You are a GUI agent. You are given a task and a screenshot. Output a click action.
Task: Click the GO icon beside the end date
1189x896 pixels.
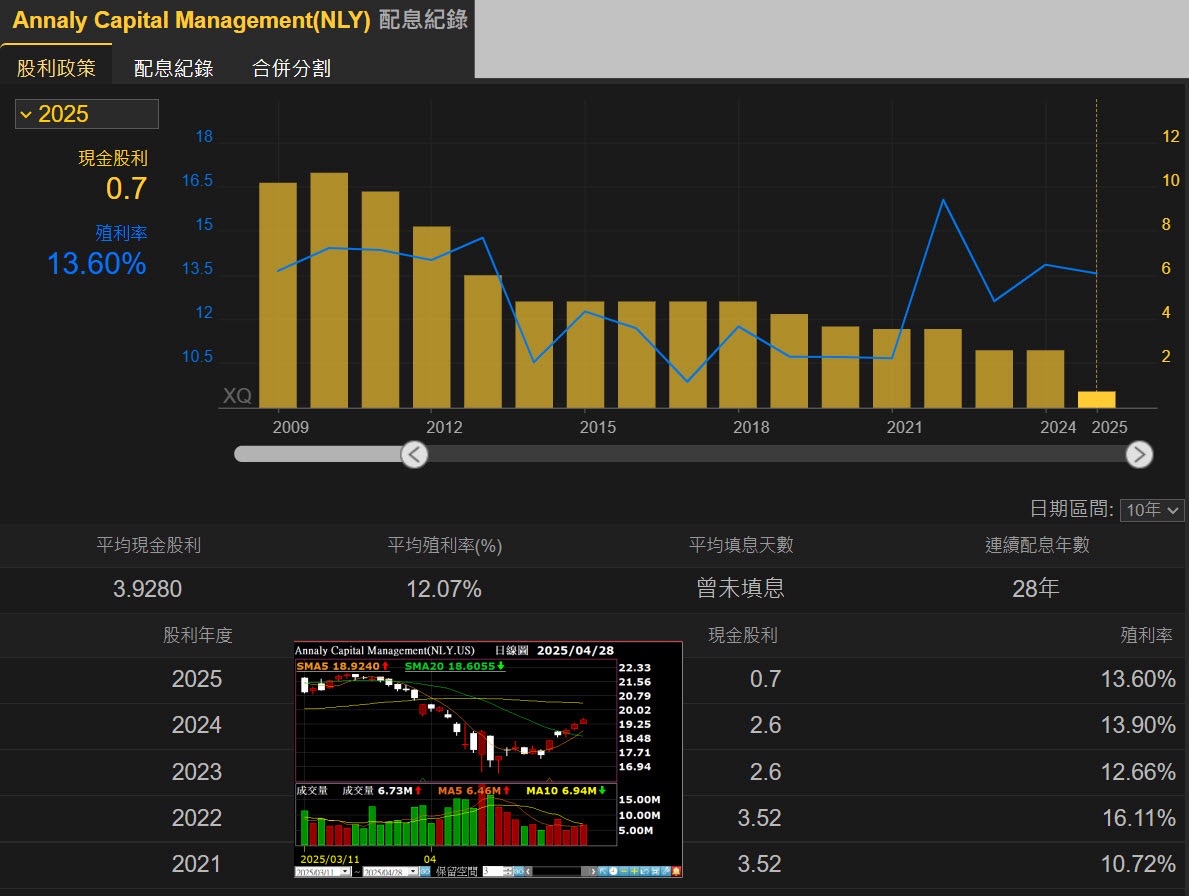425,872
